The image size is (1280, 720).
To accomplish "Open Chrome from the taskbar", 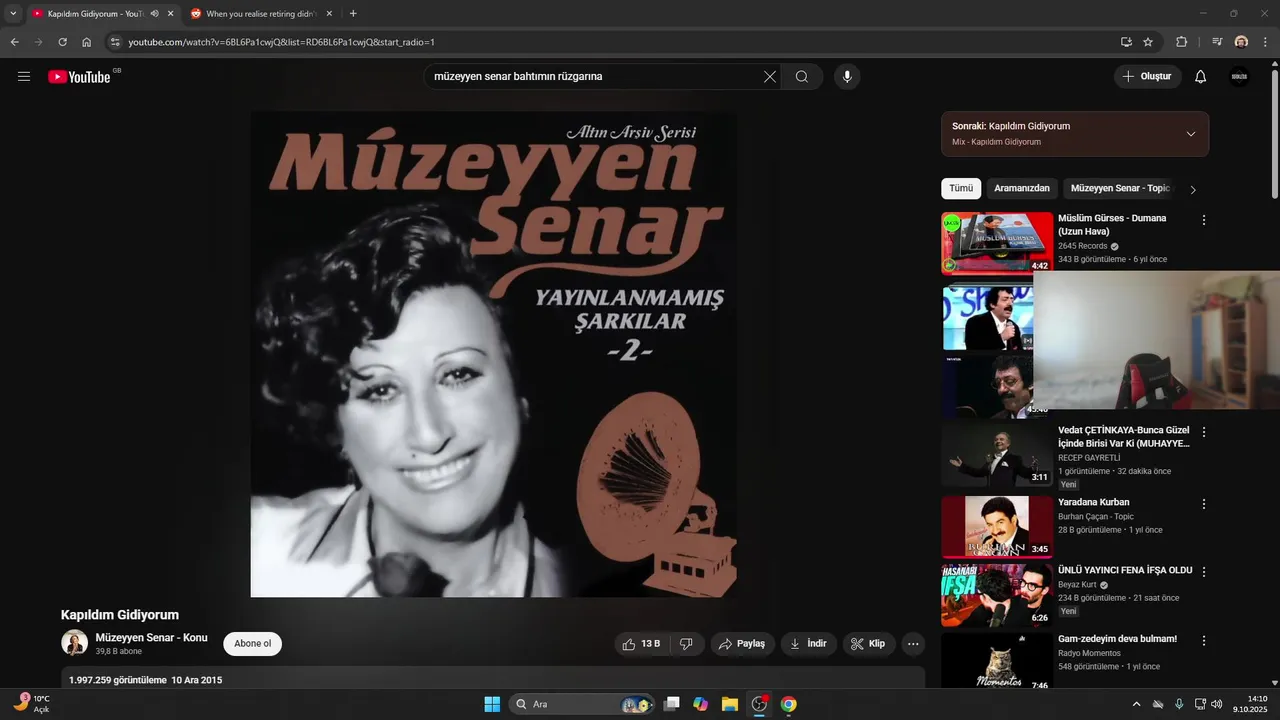I will click(x=789, y=704).
